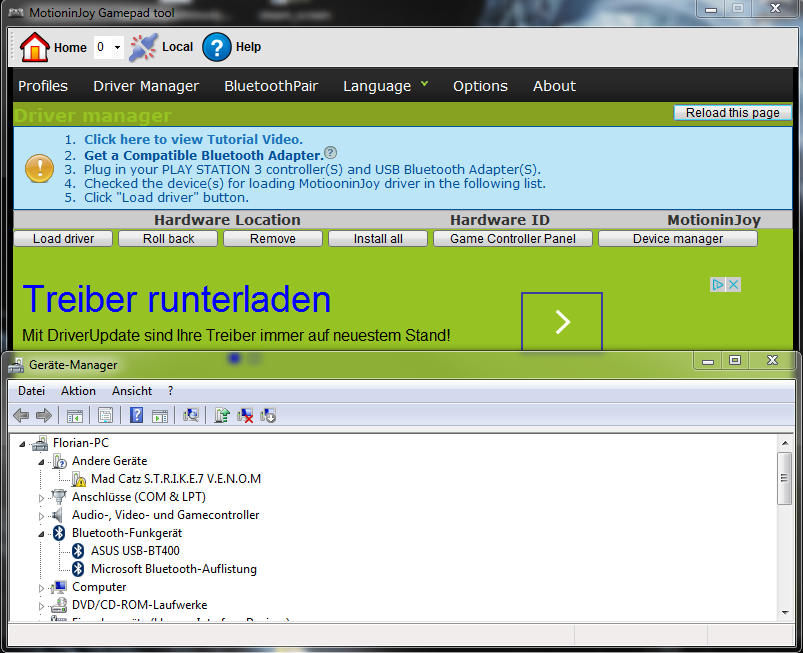Click the Bluetooth icon beside Microsoft Bluetooth-Auflistung
The image size is (803, 653).
[x=78, y=569]
